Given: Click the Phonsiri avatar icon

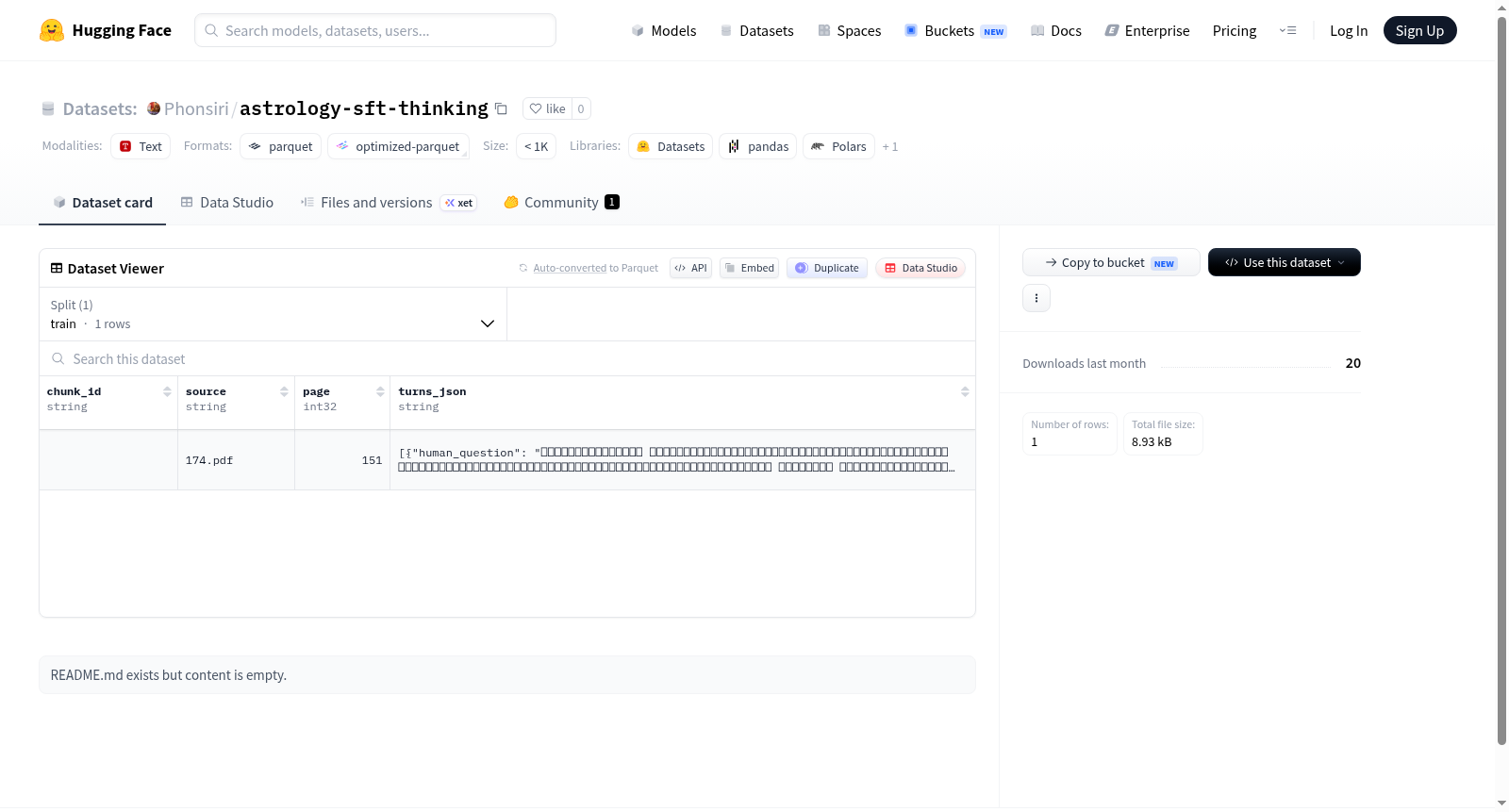Looking at the screenshot, I should click(154, 108).
